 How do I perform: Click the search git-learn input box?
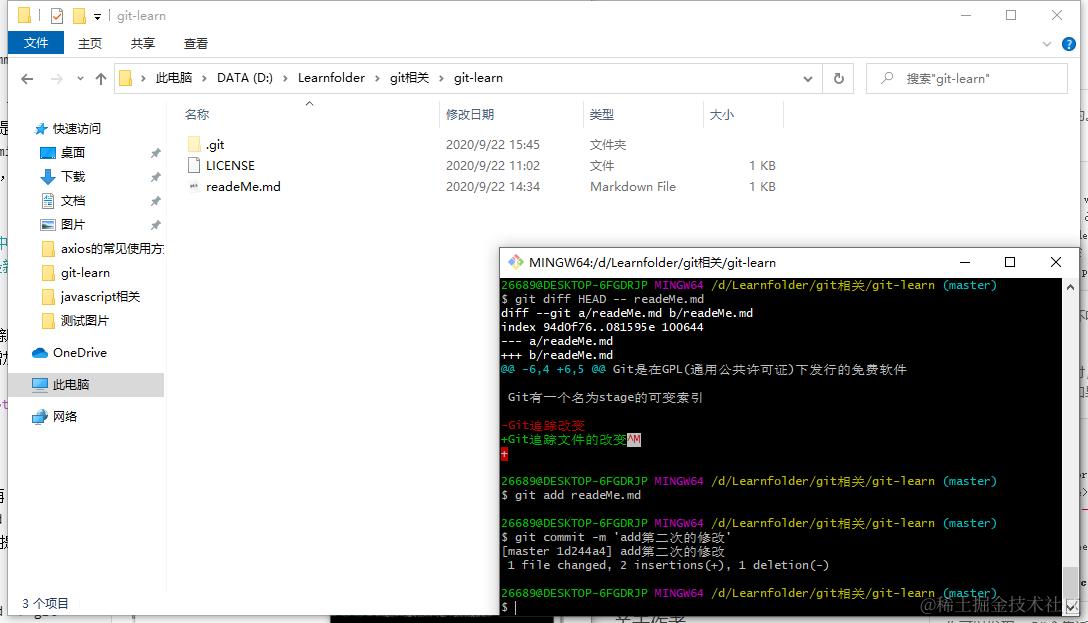966,78
